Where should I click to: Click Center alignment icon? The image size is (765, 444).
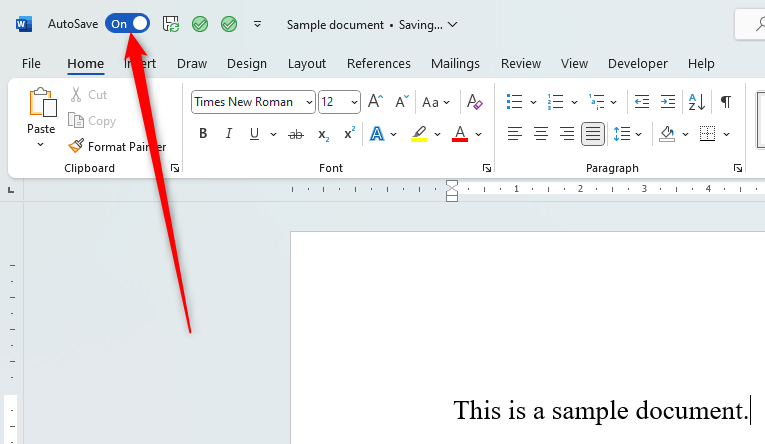coord(541,133)
